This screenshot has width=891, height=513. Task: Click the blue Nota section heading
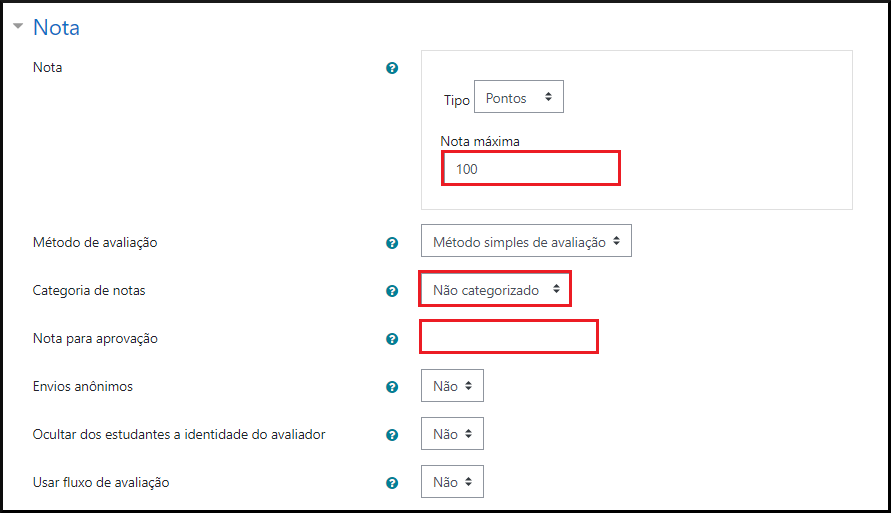pos(56,27)
